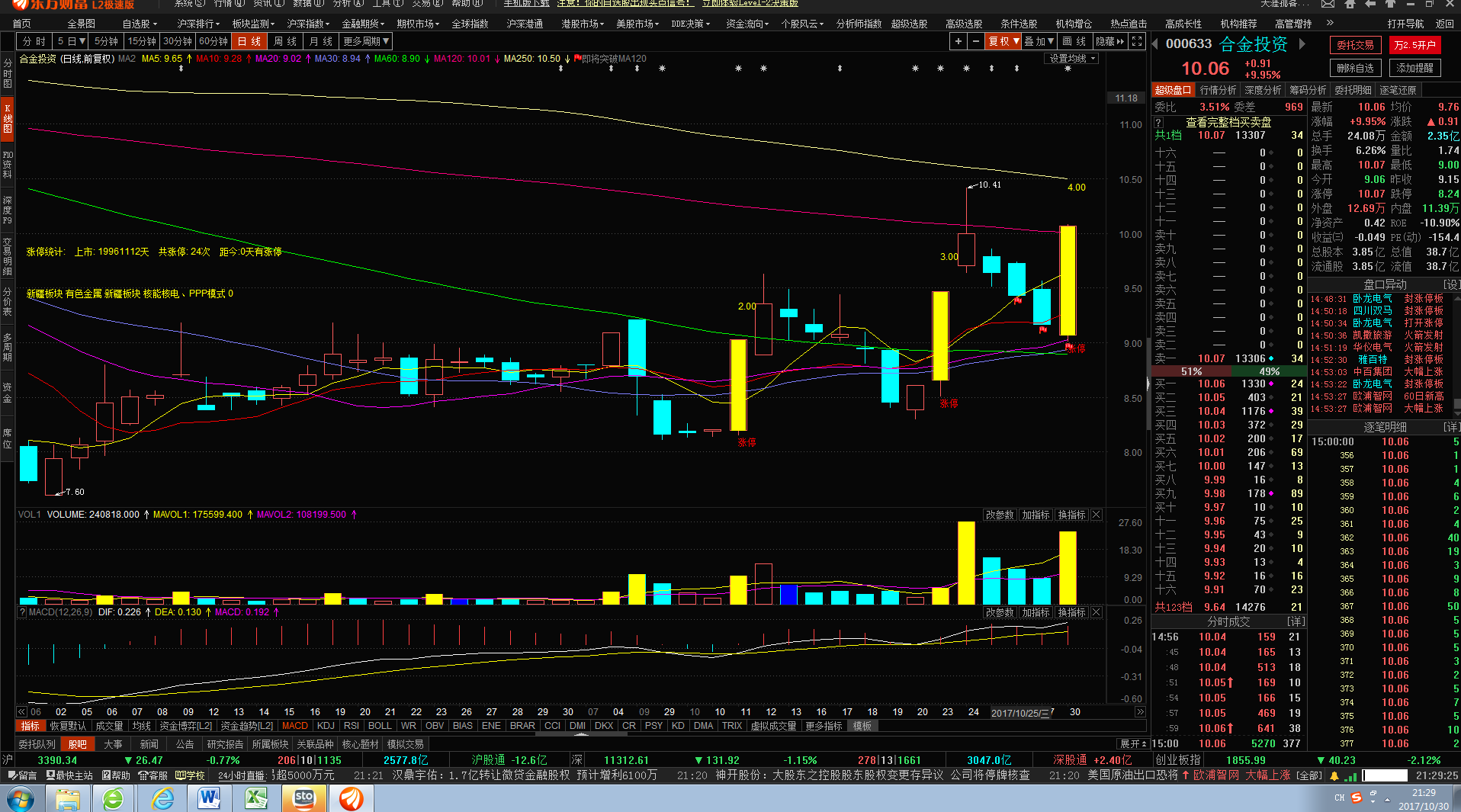Expand 港股市场 menu dropdown
This screenshot has width=1461, height=812.
click(x=583, y=24)
